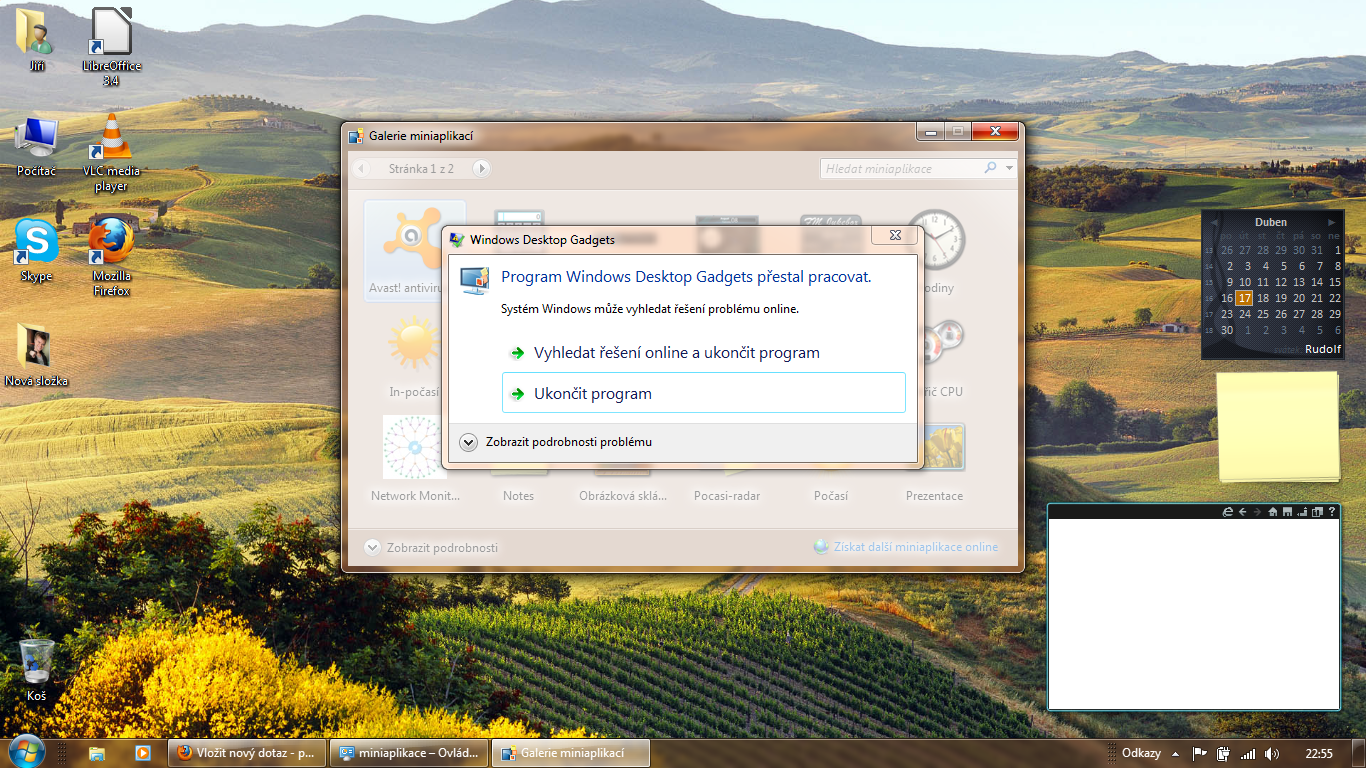Click the window-size icon in browser gadget
The height and width of the screenshot is (768, 1366).
coord(1317,512)
